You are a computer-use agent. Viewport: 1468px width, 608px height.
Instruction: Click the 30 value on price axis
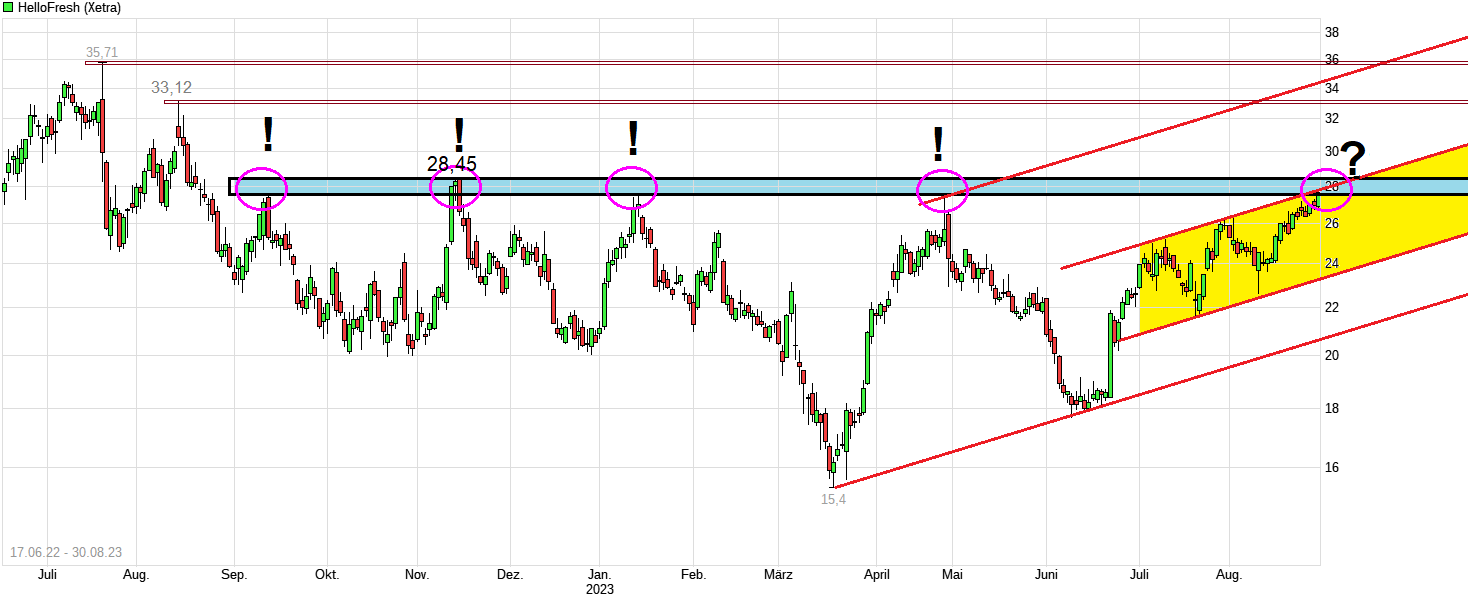(1332, 151)
